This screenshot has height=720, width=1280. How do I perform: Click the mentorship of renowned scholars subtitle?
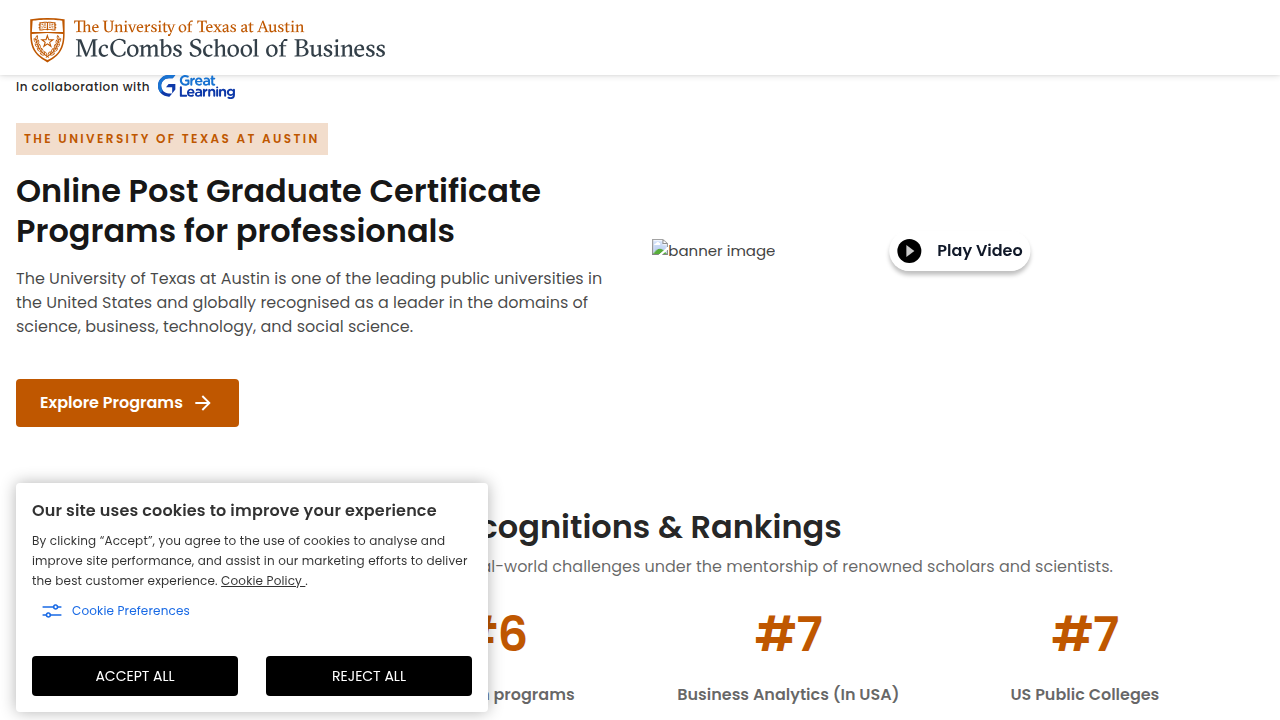(800, 567)
